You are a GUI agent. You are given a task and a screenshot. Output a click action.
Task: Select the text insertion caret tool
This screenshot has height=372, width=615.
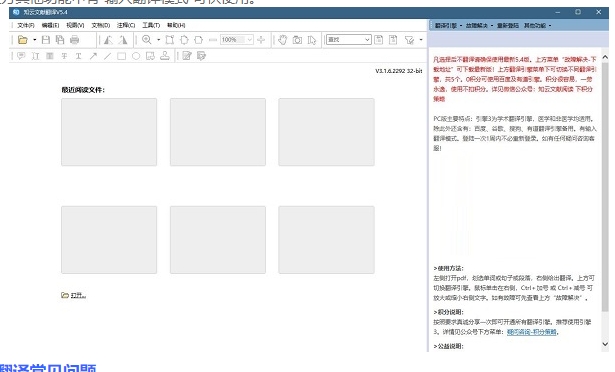pos(35,56)
